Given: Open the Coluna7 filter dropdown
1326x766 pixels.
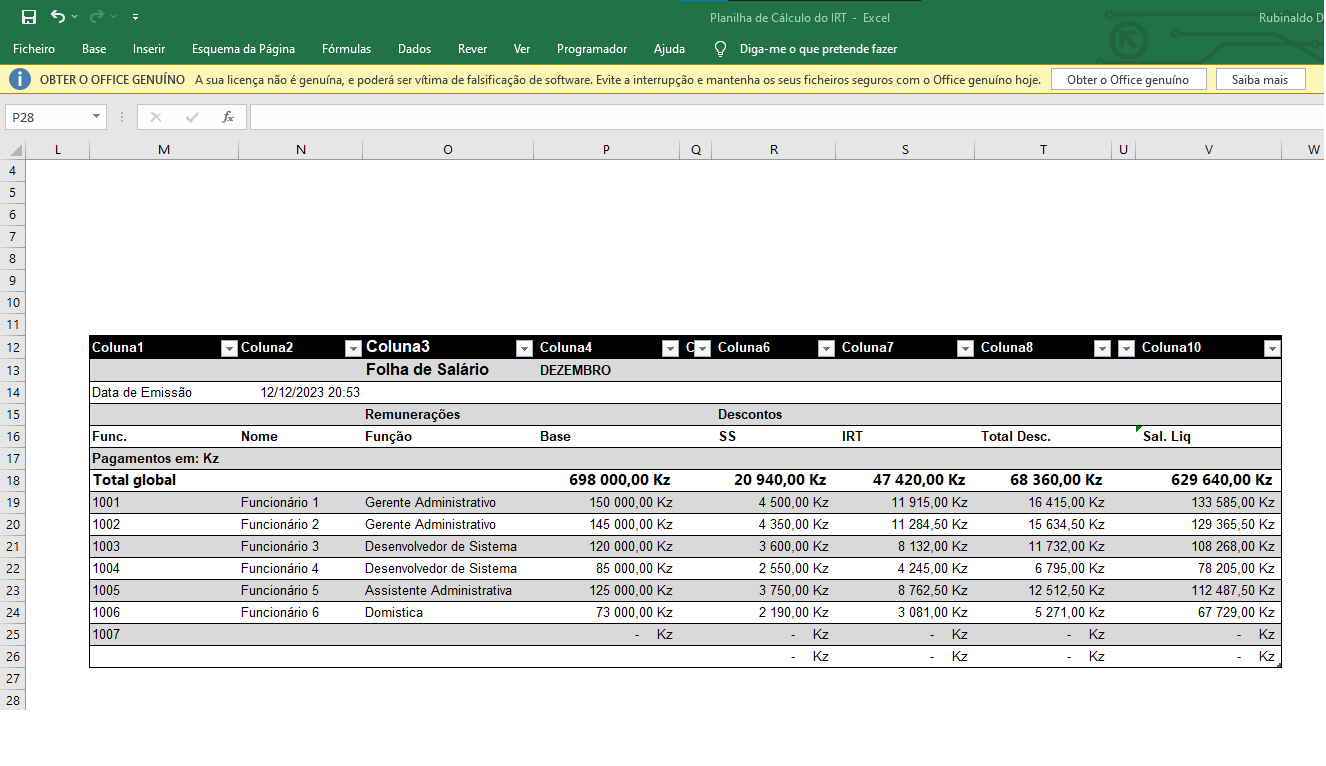Looking at the screenshot, I should tap(965, 348).
